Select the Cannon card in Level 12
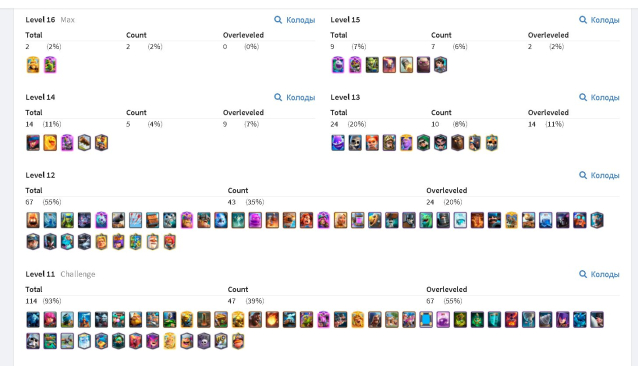This screenshot has width=638, height=366. pyautogui.click(x=118, y=220)
